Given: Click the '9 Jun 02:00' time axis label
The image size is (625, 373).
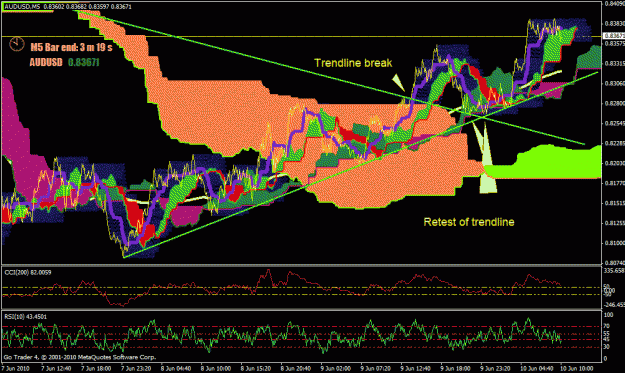Looking at the screenshot, I should coord(336,369).
